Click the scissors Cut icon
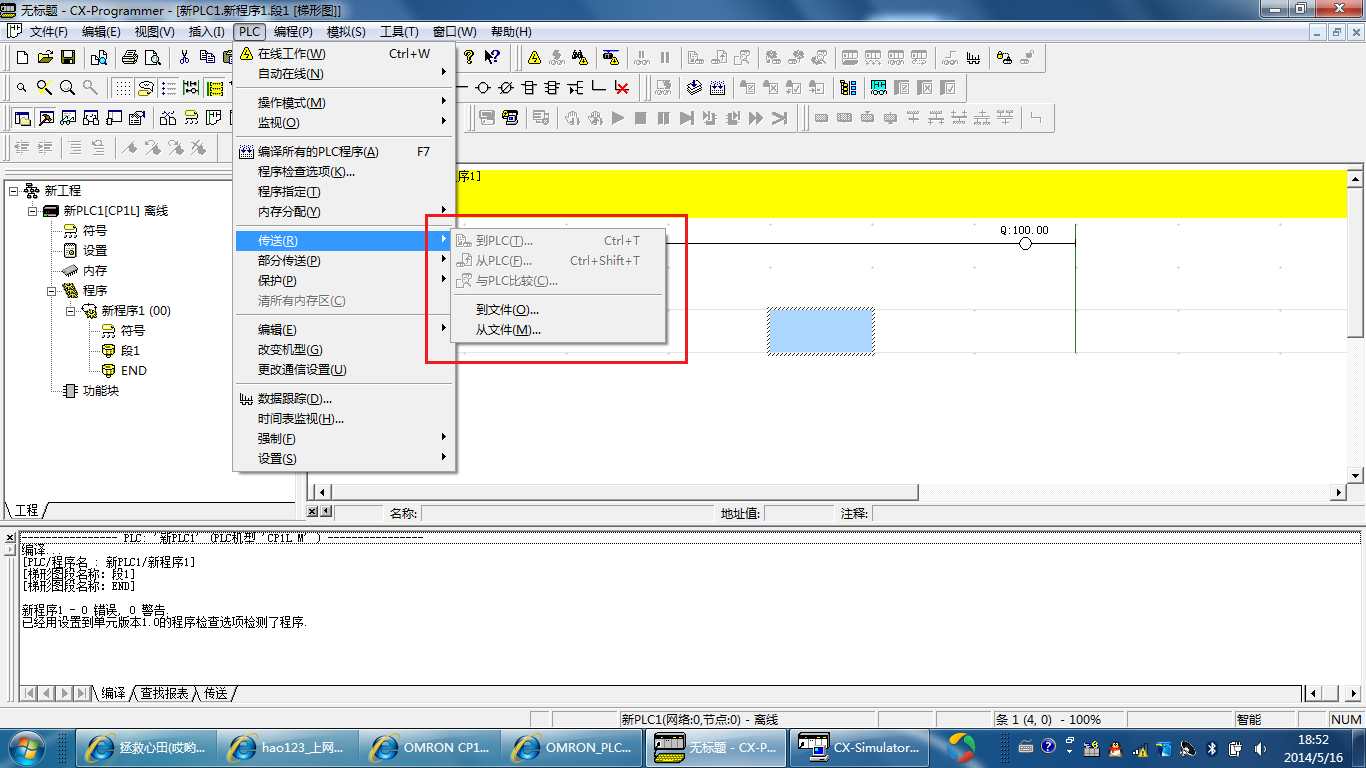The image size is (1366, 768). pos(184,58)
